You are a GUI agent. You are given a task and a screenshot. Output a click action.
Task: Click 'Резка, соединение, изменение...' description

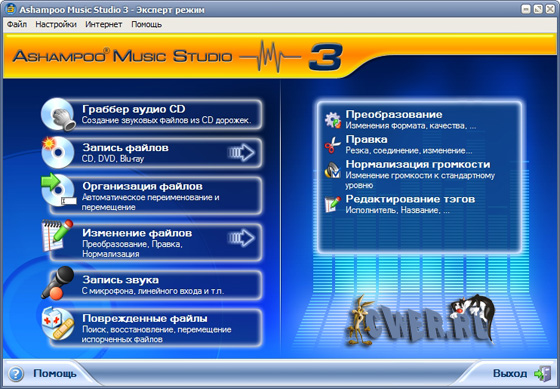[409, 150]
